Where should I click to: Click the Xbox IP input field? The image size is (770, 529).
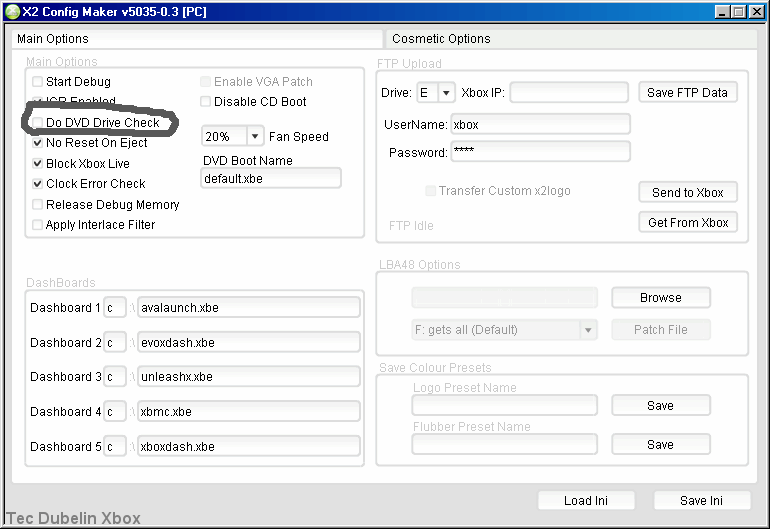click(569, 93)
